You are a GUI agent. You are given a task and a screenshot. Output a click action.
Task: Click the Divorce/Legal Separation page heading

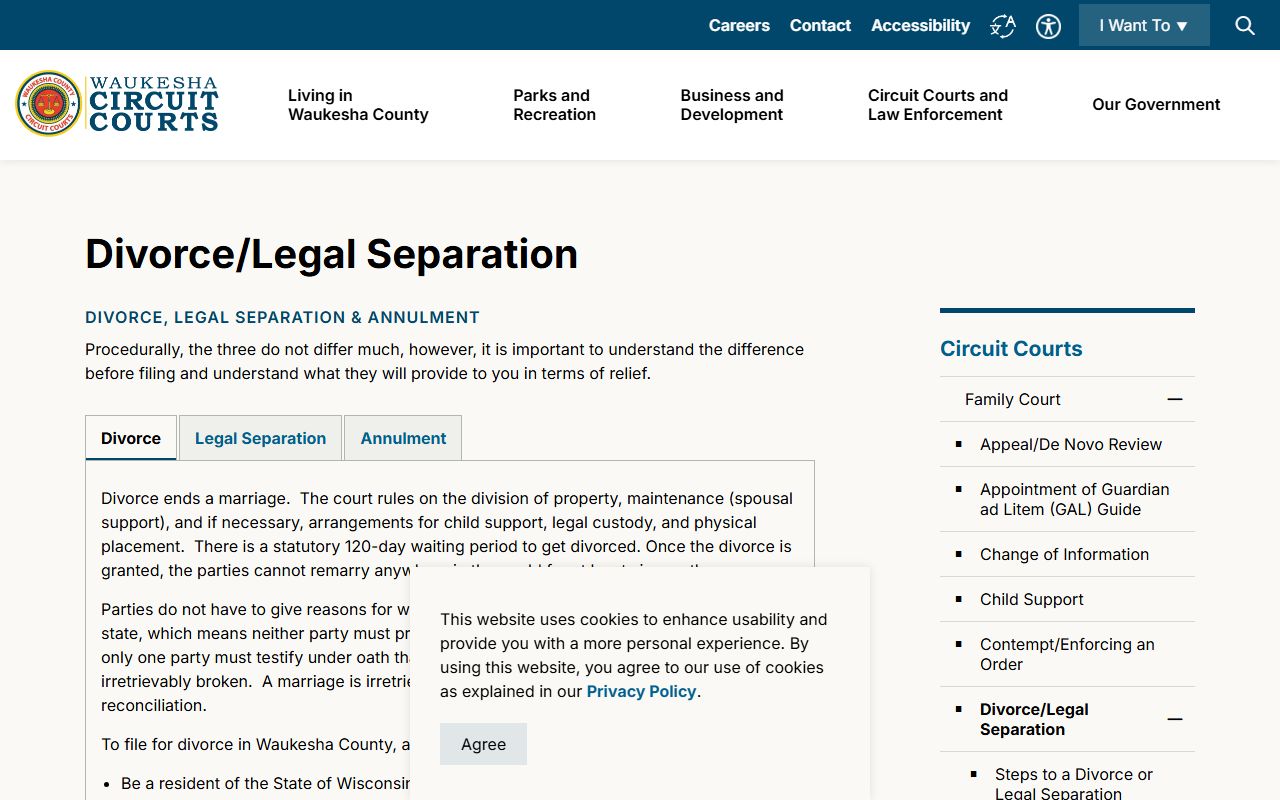[332, 254]
